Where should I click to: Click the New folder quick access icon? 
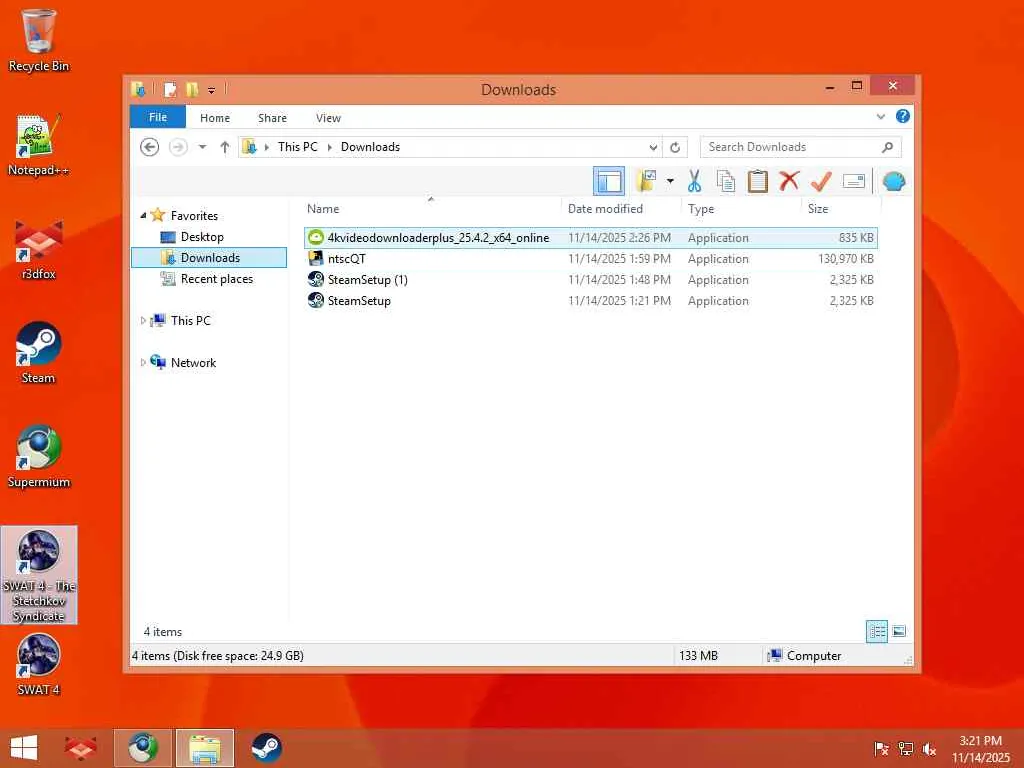[191, 89]
